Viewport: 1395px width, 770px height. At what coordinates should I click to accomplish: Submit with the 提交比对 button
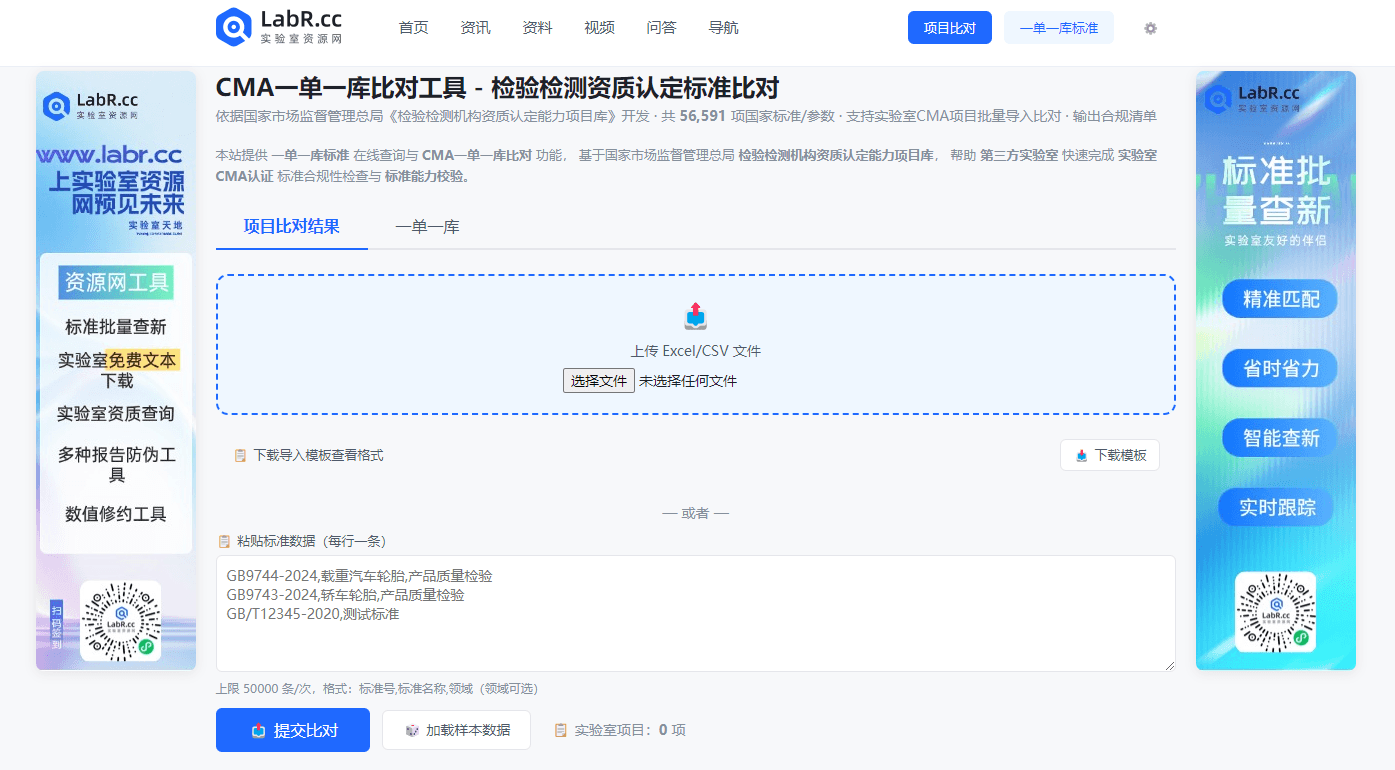click(293, 730)
